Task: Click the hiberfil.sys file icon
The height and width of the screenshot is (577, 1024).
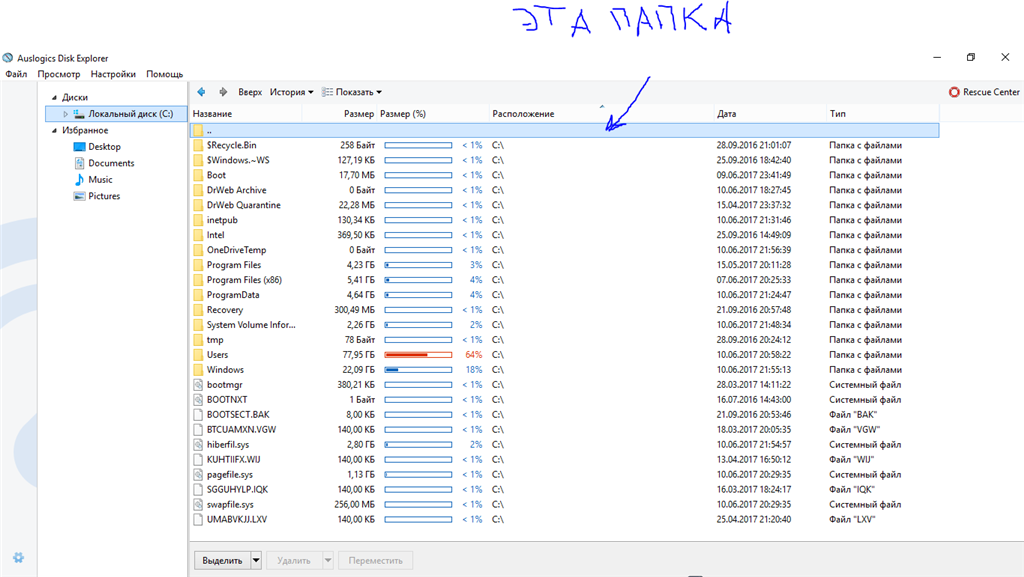Action: point(198,444)
